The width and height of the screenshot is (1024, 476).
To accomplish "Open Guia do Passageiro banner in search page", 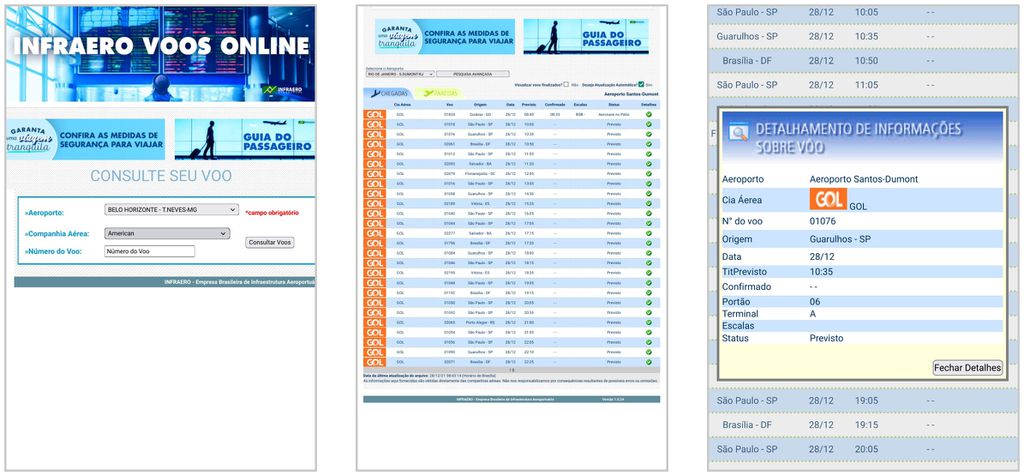I will click(x=244, y=139).
